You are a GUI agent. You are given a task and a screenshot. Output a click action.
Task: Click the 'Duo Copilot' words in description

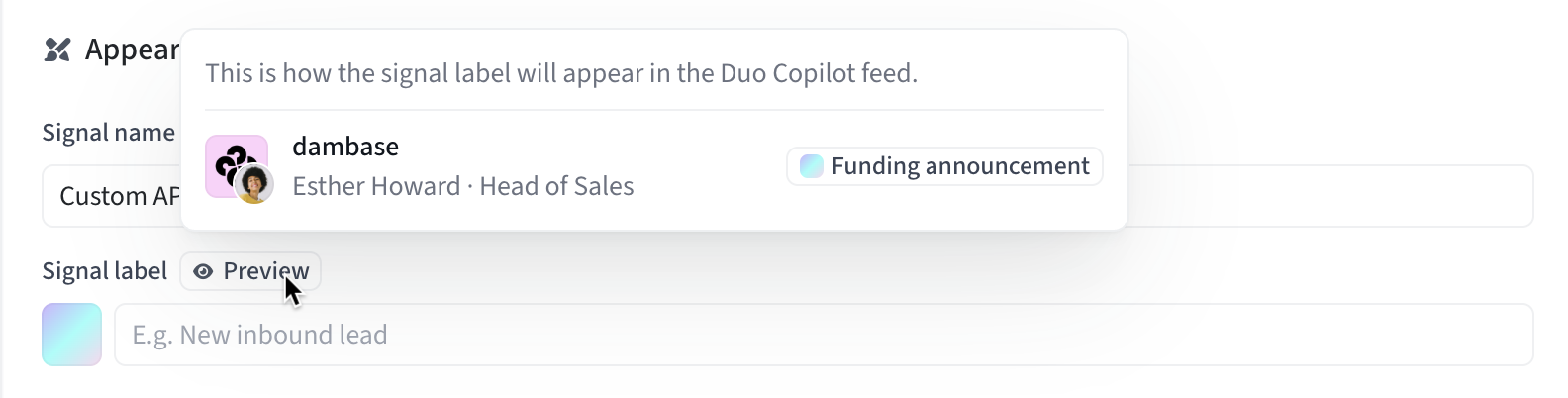[x=790, y=73]
